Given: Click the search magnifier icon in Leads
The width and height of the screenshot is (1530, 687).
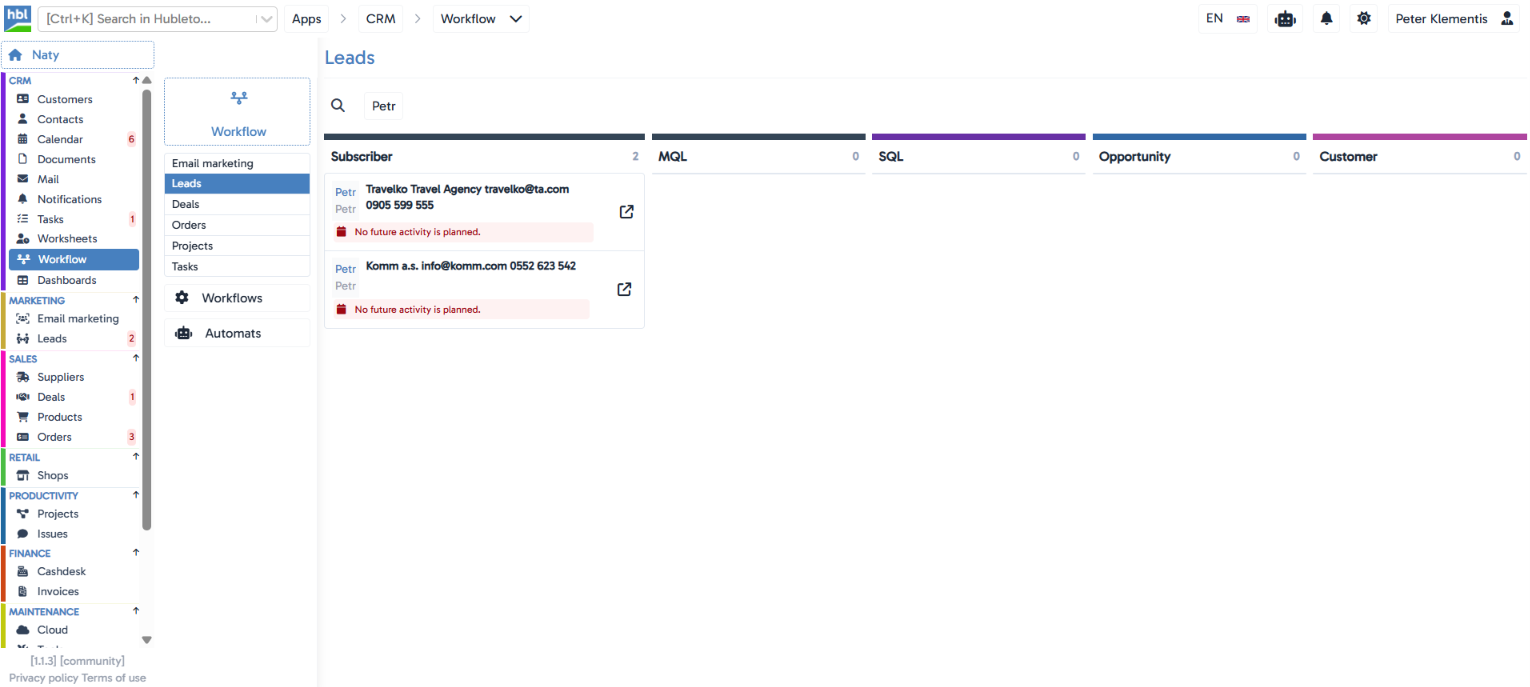Looking at the screenshot, I should coord(338,105).
